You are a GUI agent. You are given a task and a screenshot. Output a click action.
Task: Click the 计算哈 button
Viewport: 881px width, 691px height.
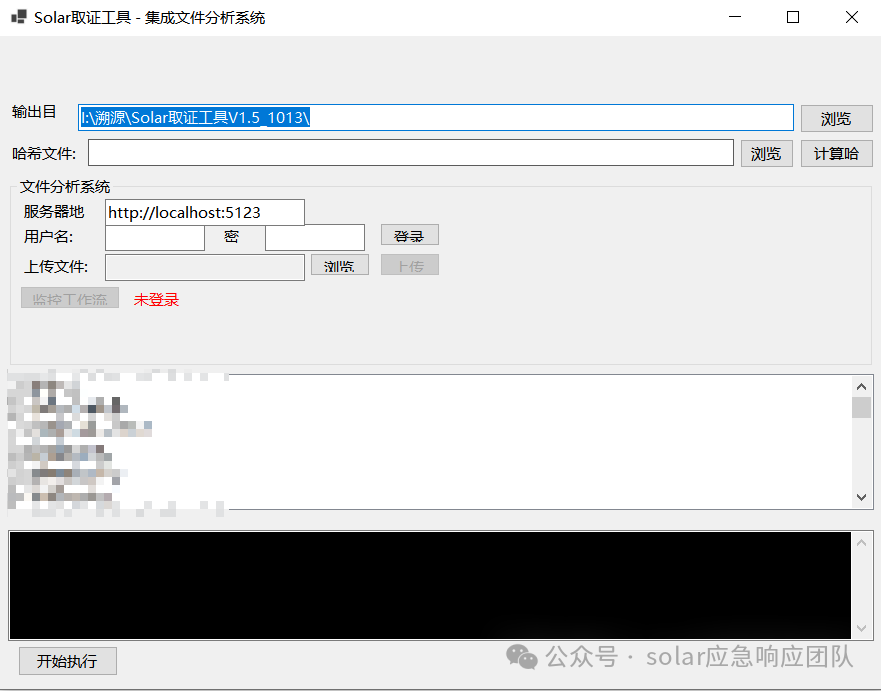[836, 153]
